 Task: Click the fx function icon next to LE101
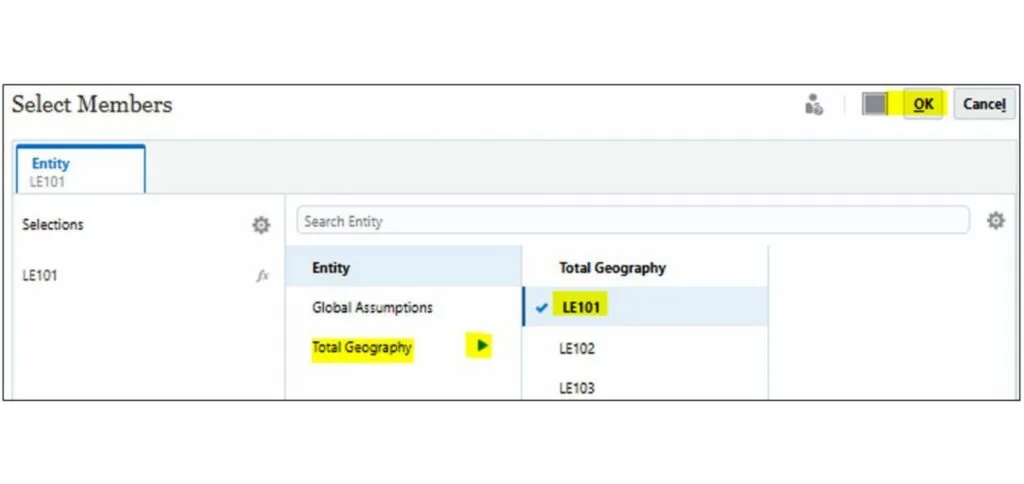(263, 275)
